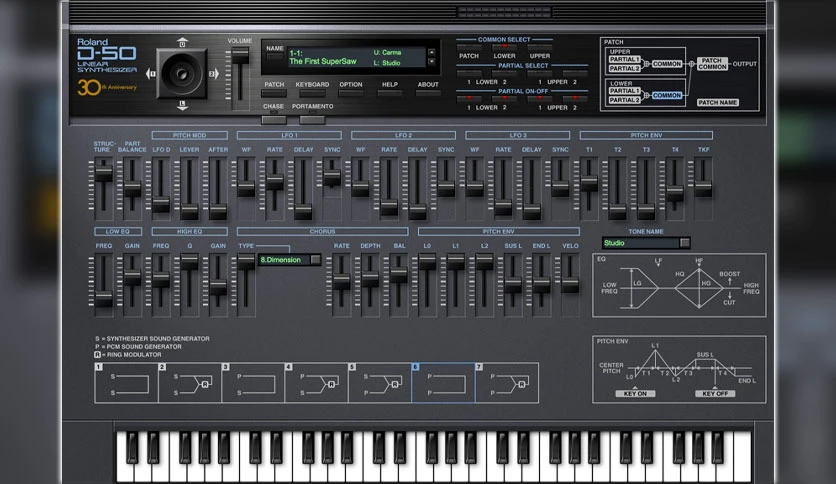836x484 pixels.
Task: Click the round joystick controller
Action: (x=182, y=74)
